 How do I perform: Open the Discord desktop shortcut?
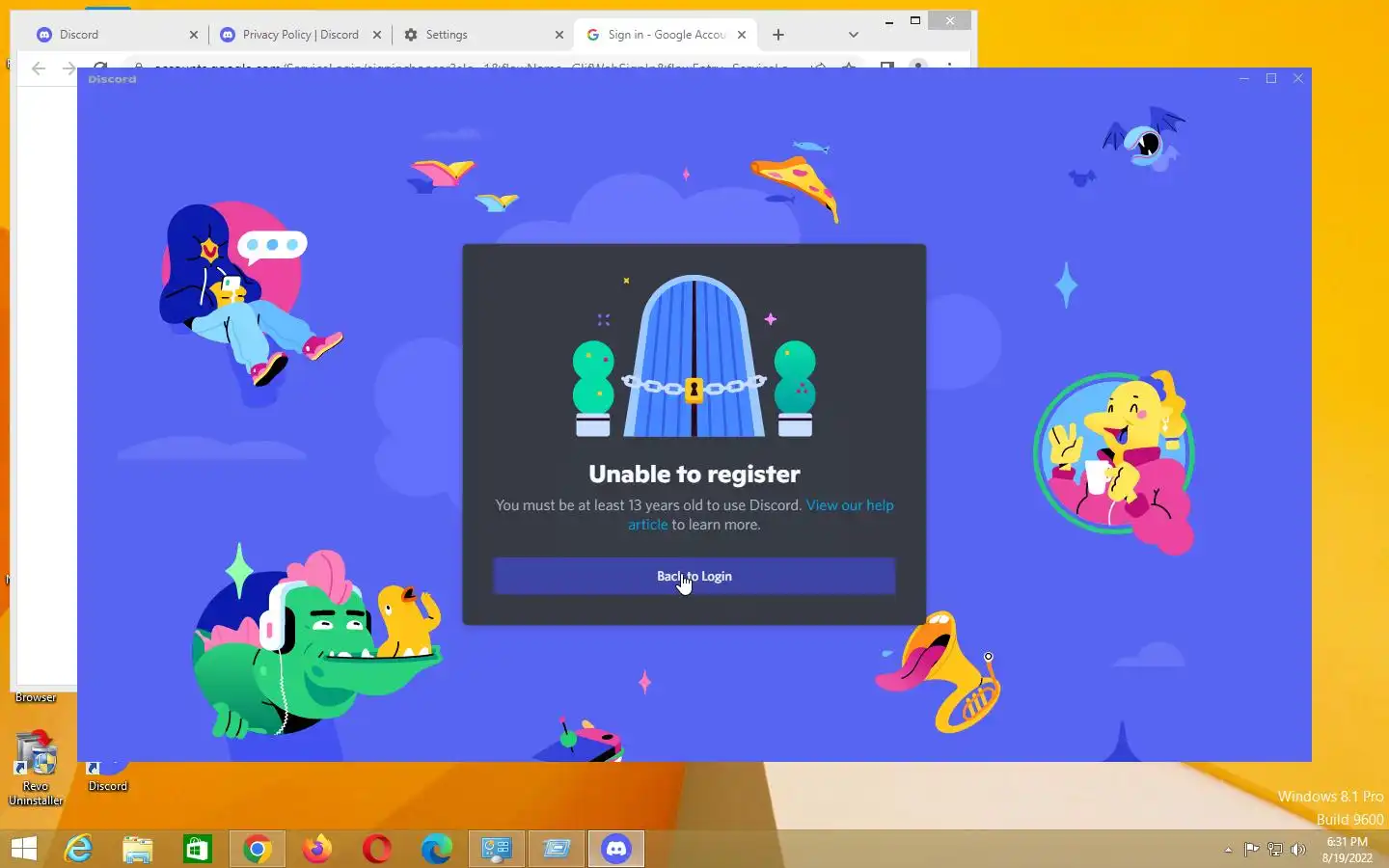pos(107,776)
